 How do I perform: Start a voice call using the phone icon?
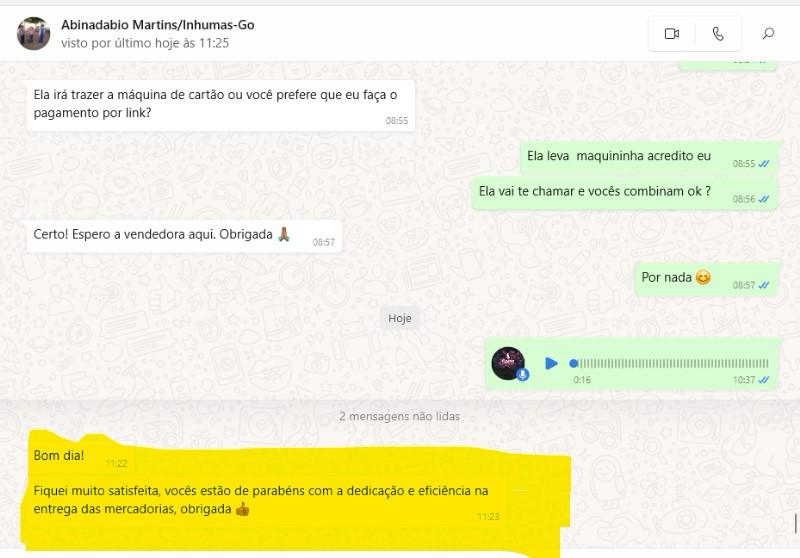click(x=718, y=34)
